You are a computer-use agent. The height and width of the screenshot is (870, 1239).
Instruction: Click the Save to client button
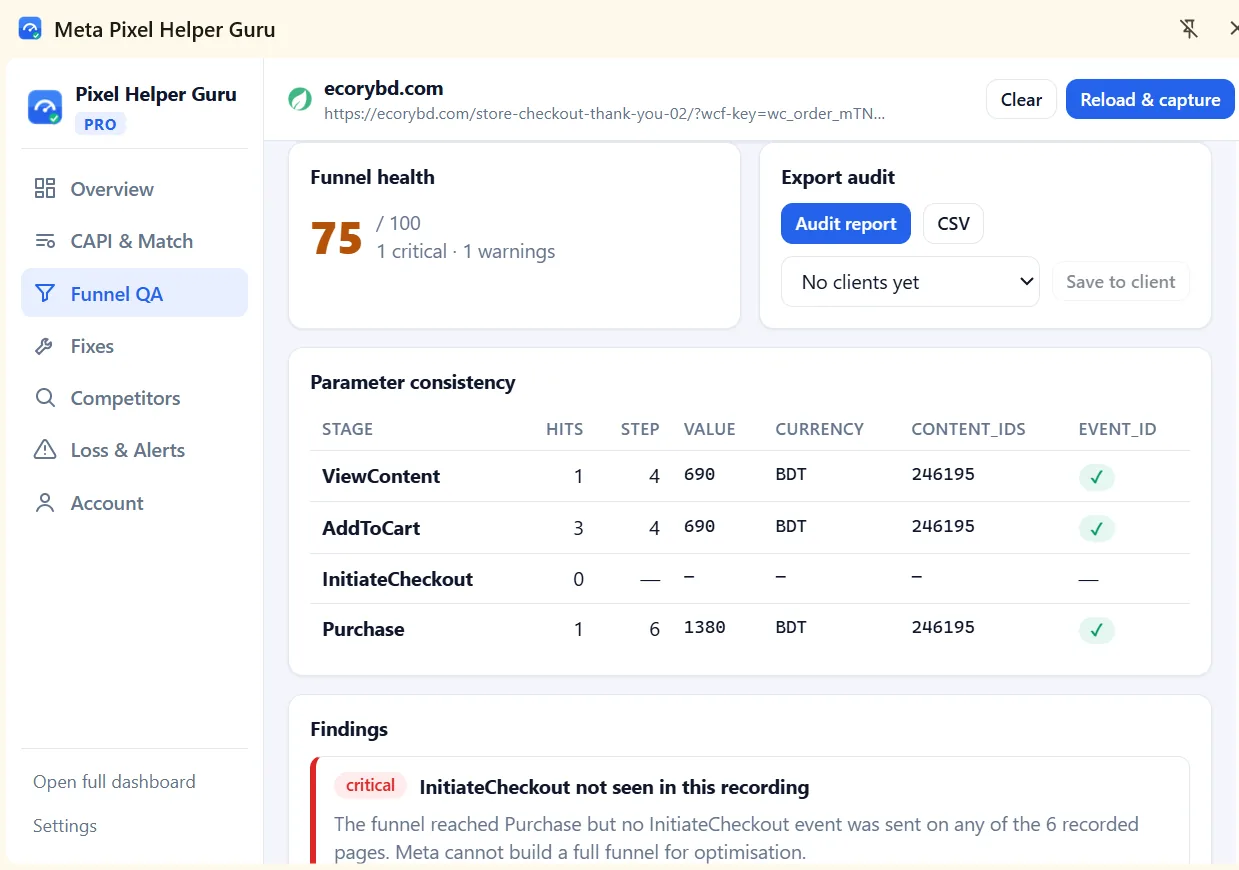1121,282
